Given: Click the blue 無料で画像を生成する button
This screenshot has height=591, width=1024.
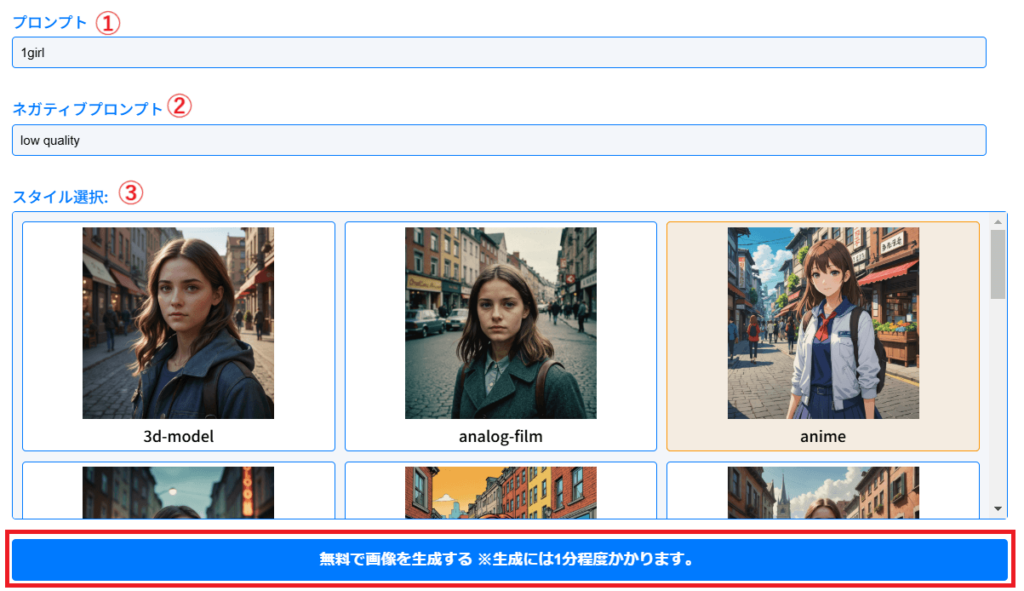Looking at the screenshot, I should pyautogui.click(x=510, y=559).
